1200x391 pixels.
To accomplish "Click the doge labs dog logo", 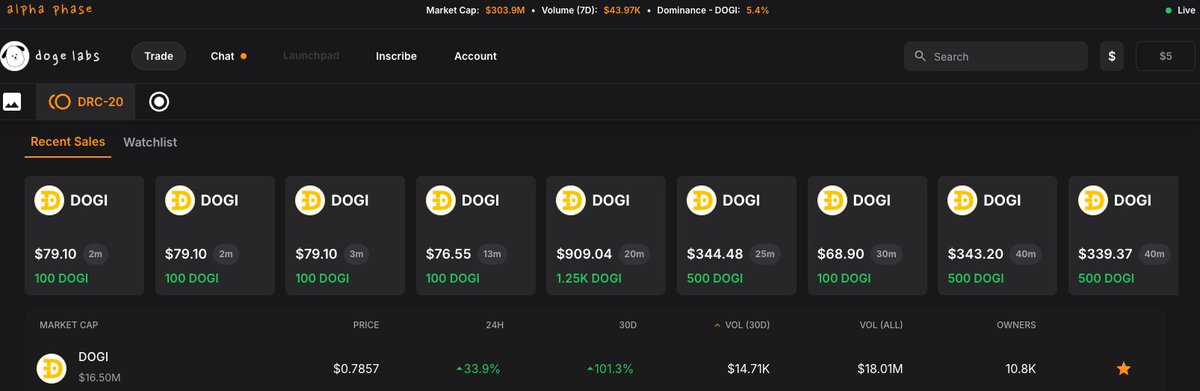I will [14, 56].
